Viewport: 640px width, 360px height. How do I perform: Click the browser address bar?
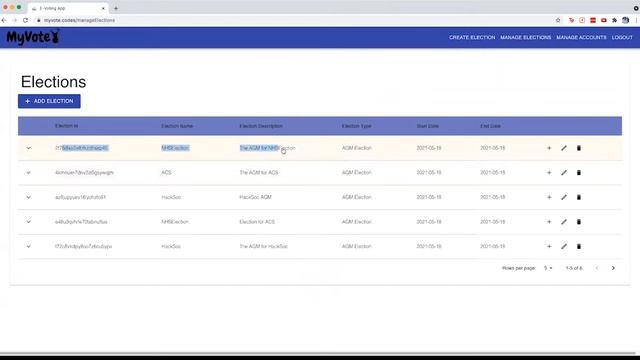point(294,20)
